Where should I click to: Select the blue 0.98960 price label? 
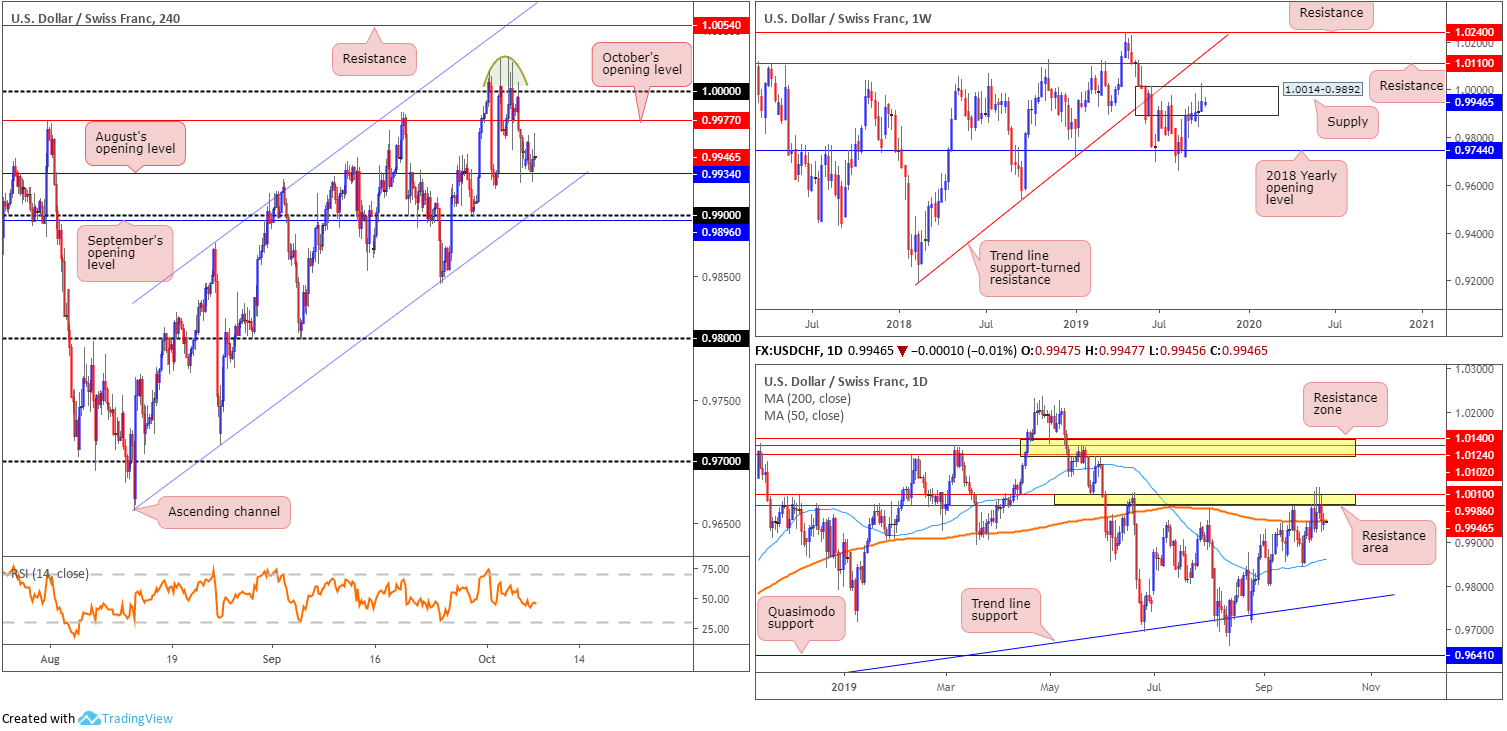point(721,231)
